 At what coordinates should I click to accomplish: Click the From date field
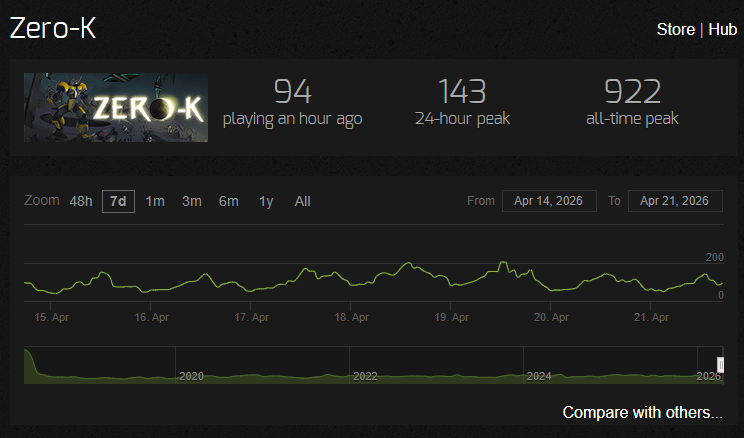tap(549, 201)
